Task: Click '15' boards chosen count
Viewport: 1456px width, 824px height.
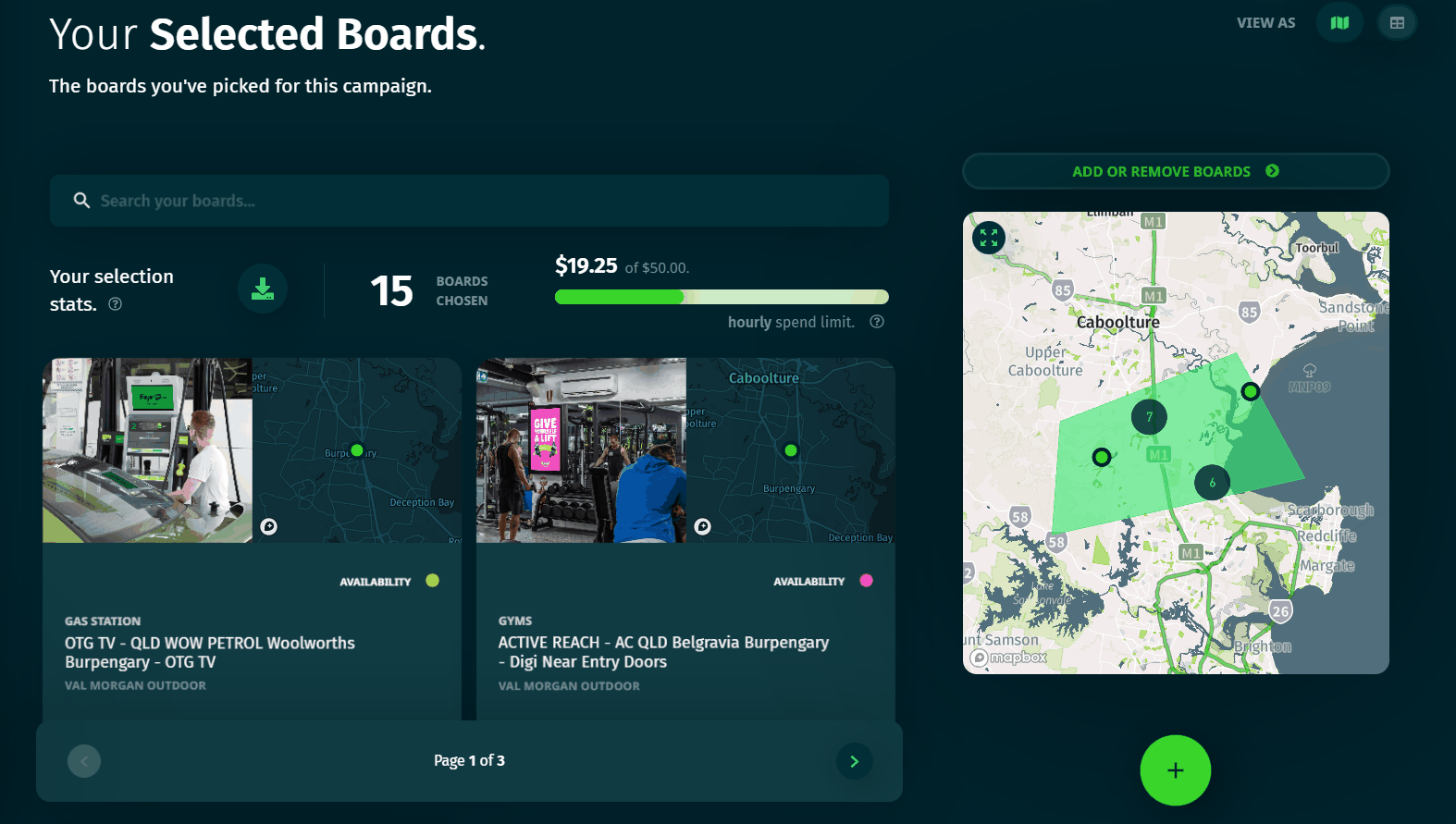Action: (x=391, y=291)
